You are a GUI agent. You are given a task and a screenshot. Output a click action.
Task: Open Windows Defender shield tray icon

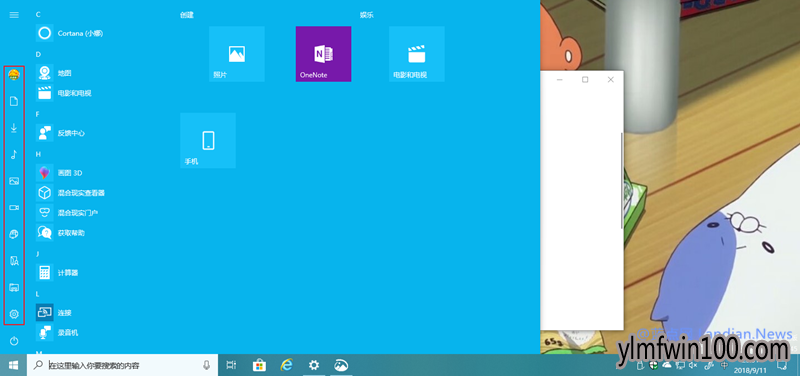tap(655, 365)
